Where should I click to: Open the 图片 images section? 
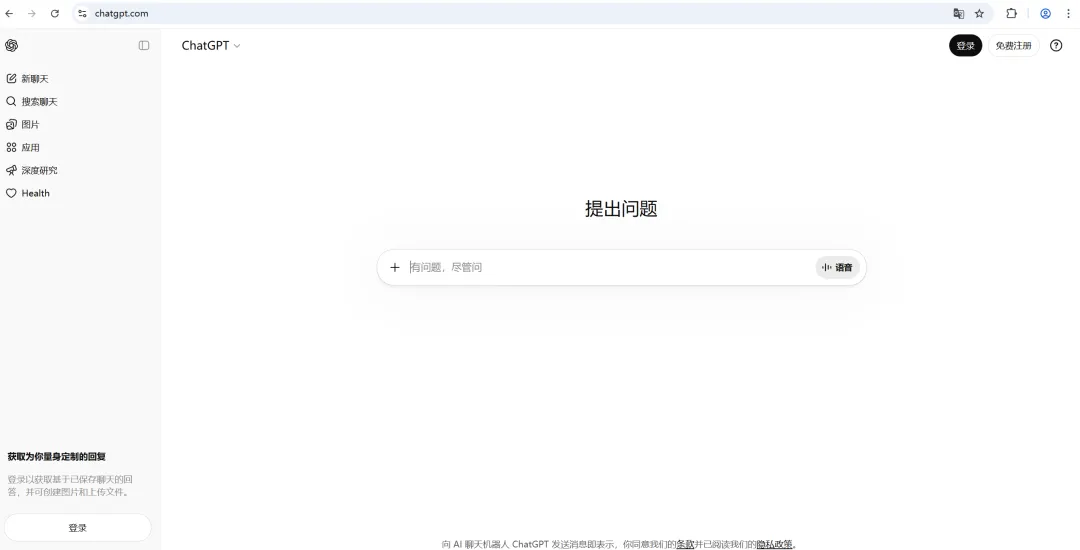click(23, 125)
